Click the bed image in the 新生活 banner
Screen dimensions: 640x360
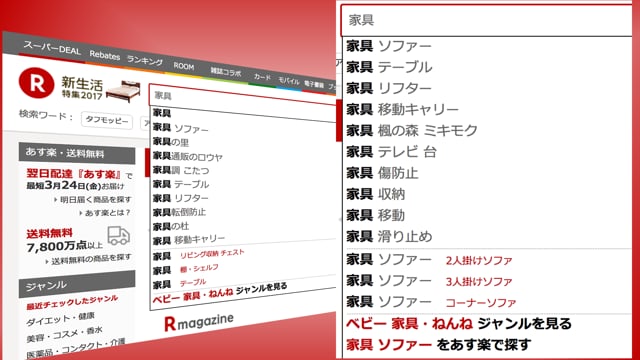pyautogui.click(x=124, y=91)
